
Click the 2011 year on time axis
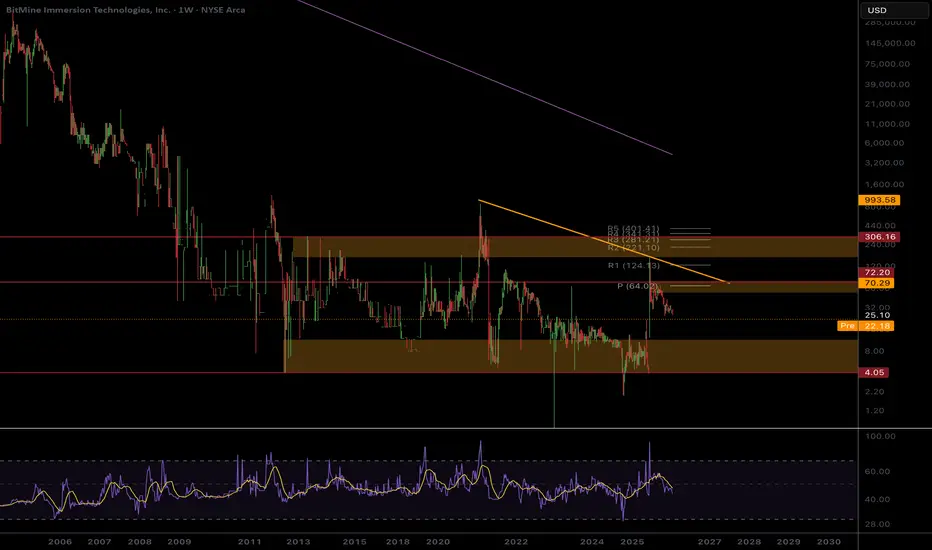[x=250, y=542]
